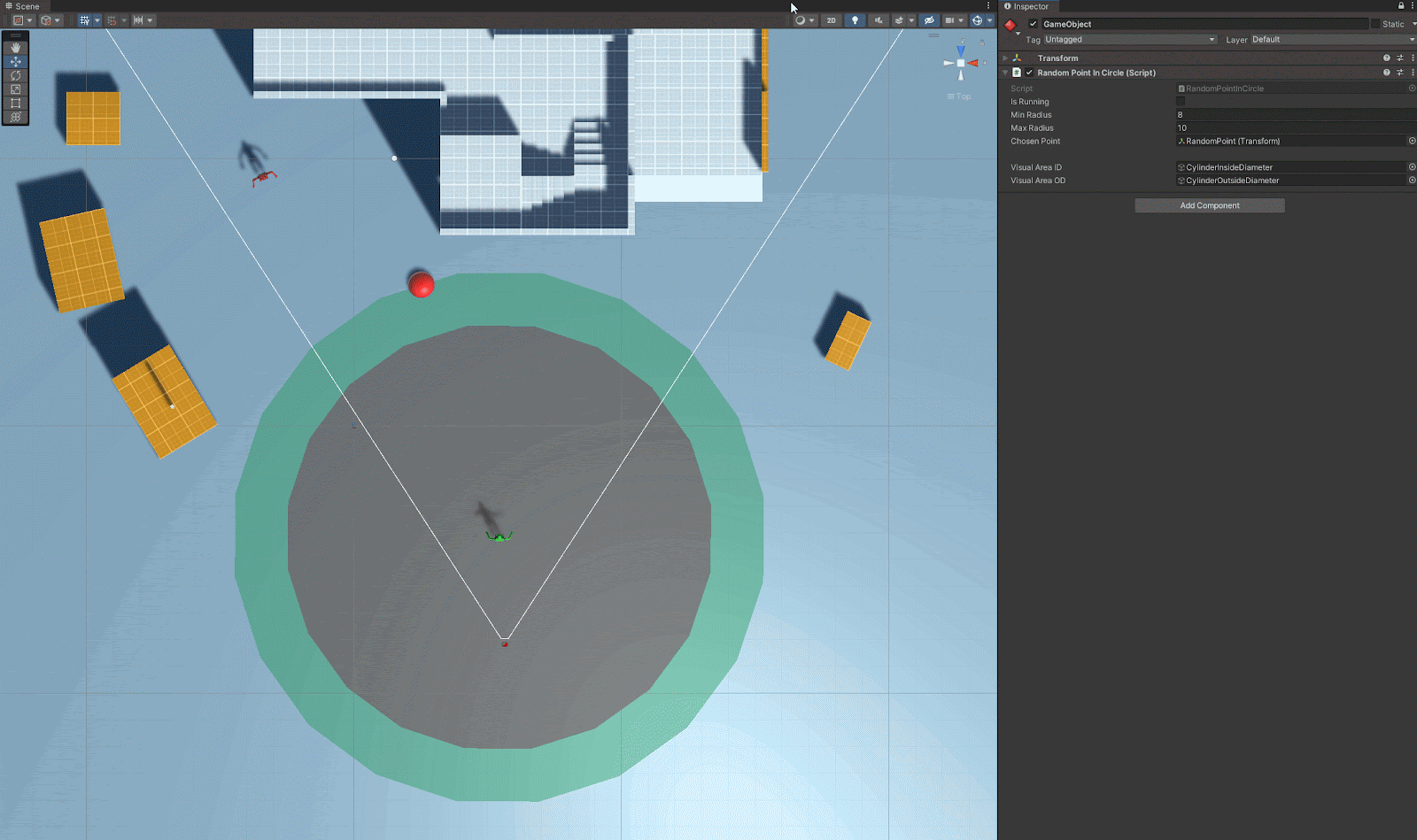Click the GameObject name field
The image size is (1417, 840).
(x=1204, y=24)
